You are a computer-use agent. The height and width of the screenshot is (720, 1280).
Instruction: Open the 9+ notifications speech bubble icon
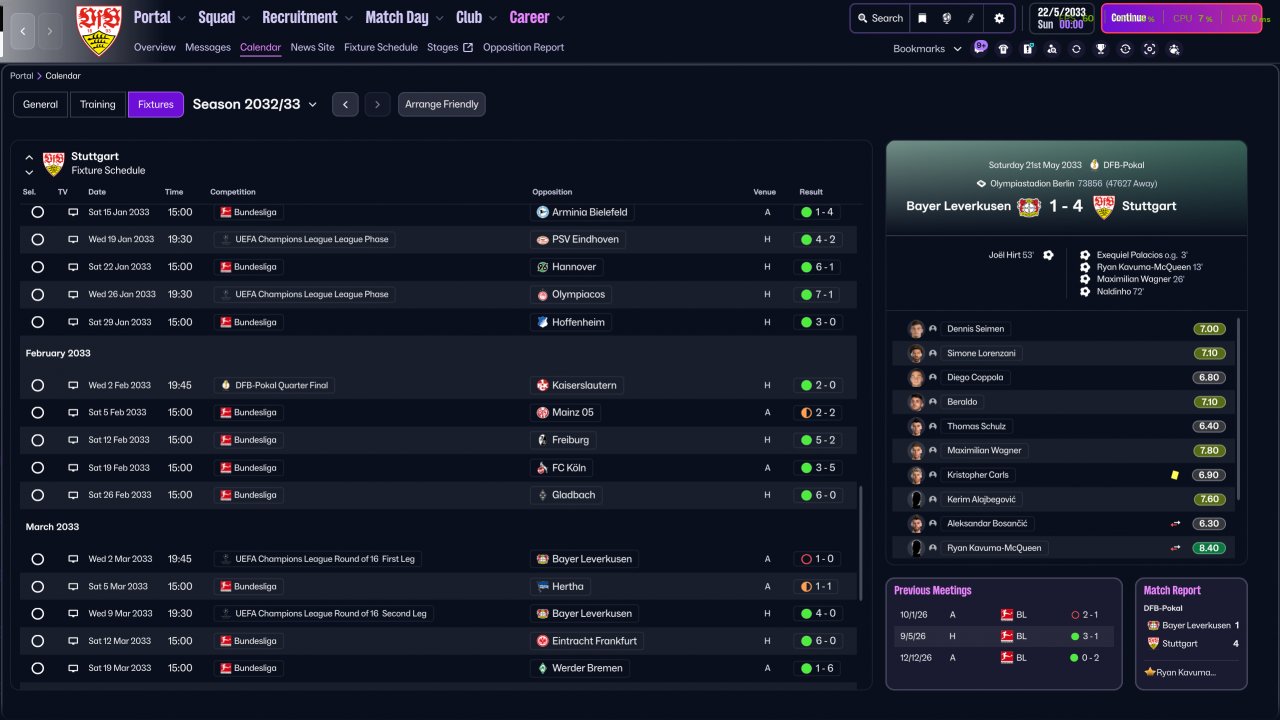point(980,47)
